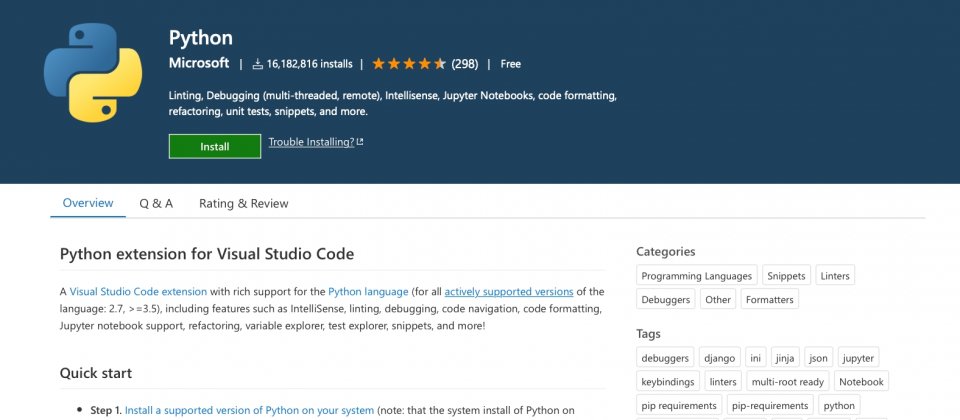Open the actively supported versions link

pos(509,291)
